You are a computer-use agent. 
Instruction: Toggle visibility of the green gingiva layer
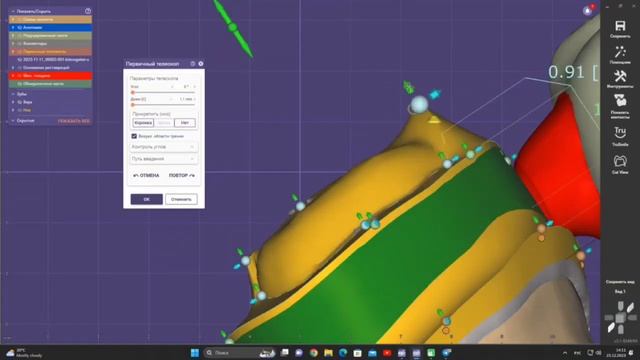(19, 84)
